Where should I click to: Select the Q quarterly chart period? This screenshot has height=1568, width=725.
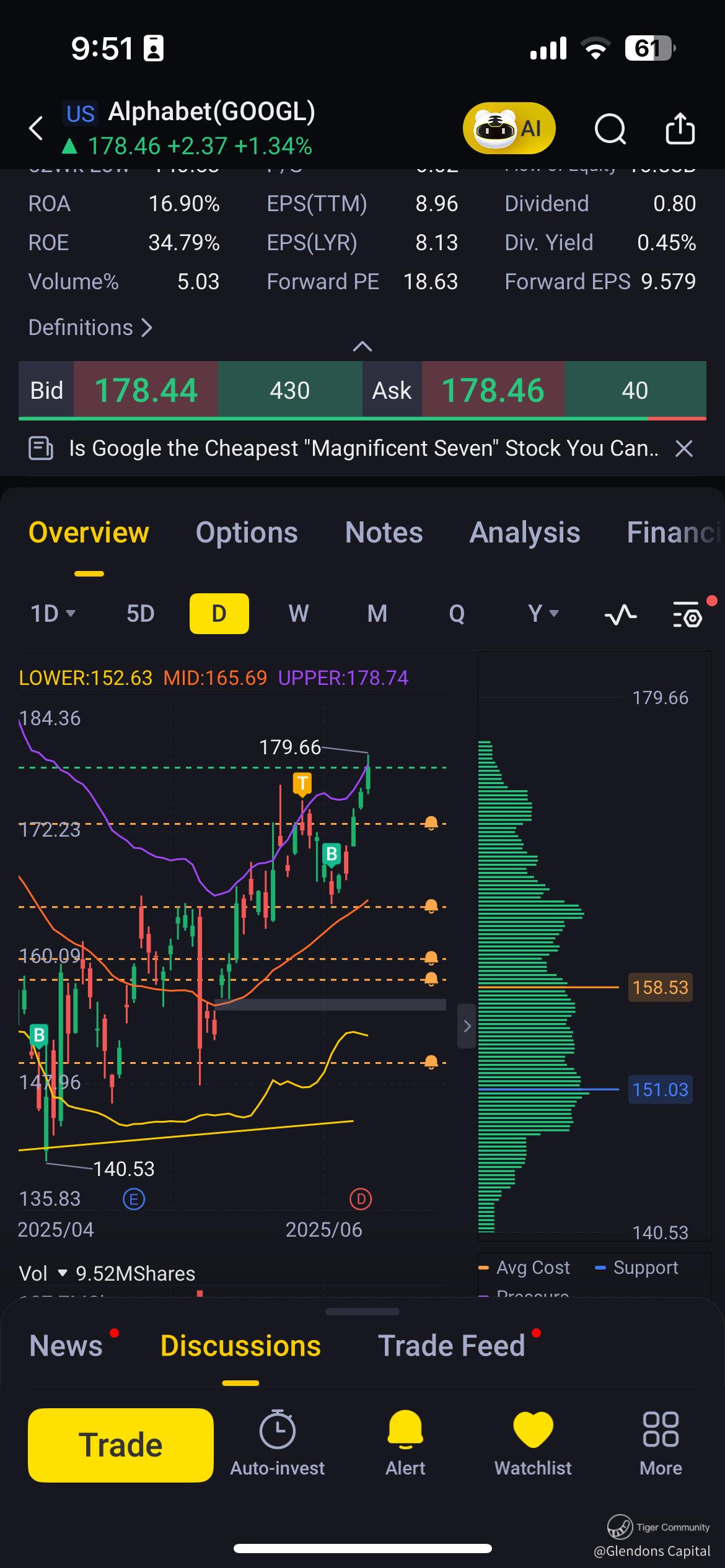[x=457, y=614]
